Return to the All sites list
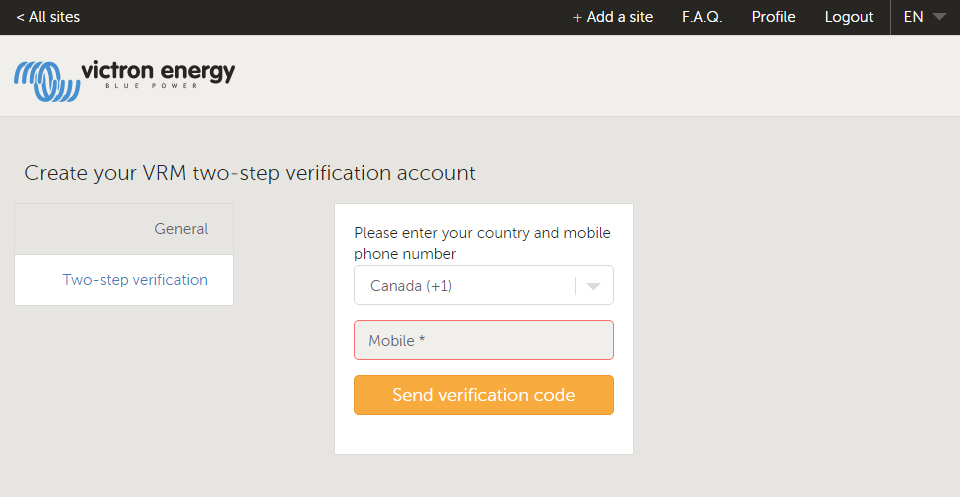The width and height of the screenshot is (960, 497). [x=53, y=17]
